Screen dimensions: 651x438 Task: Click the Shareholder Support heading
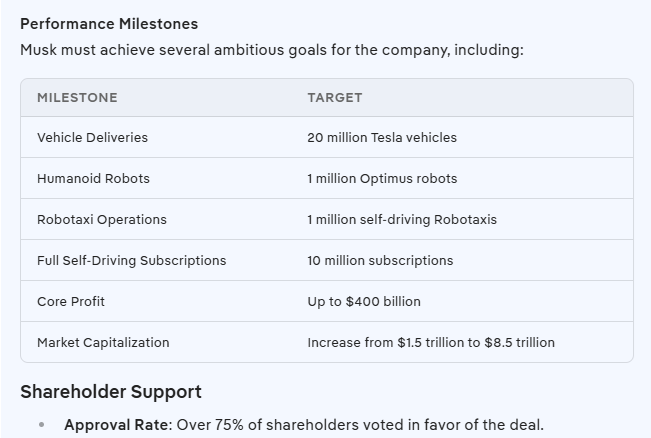(x=111, y=391)
